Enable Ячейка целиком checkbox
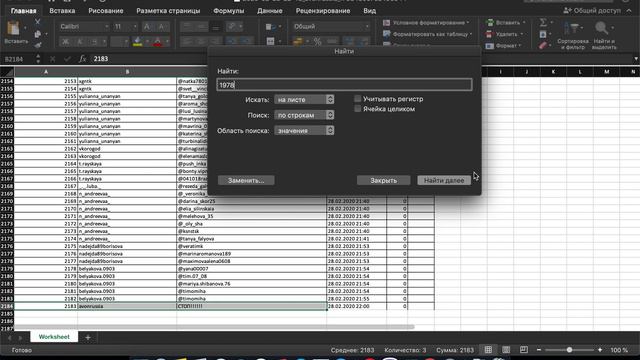Viewport: 640px width, 360px height. [358, 109]
